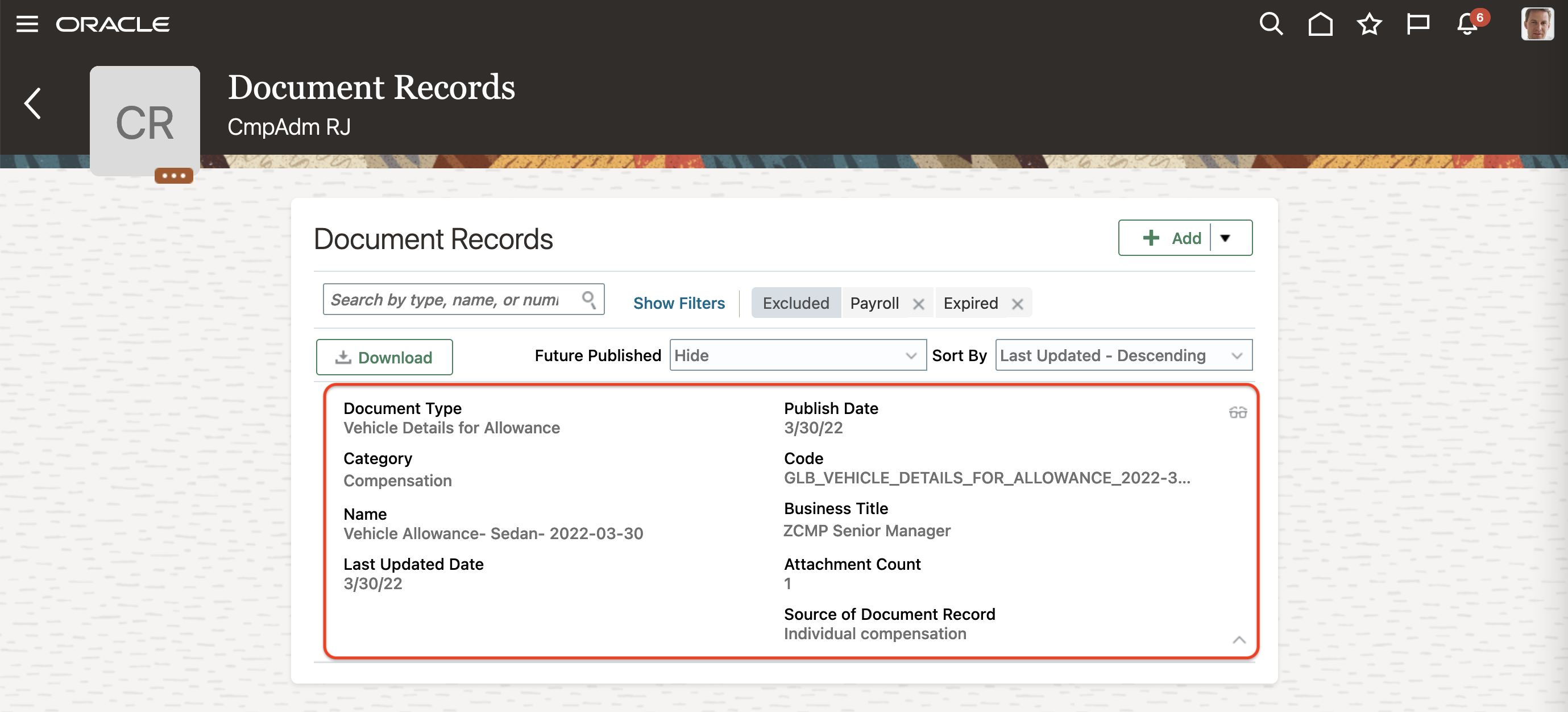Expand the Add button dropdown arrow

click(1225, 238)
